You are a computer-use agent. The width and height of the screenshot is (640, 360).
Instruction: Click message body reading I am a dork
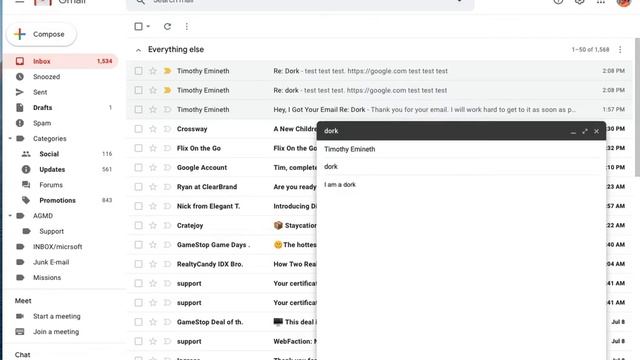[x=340, y=185]
